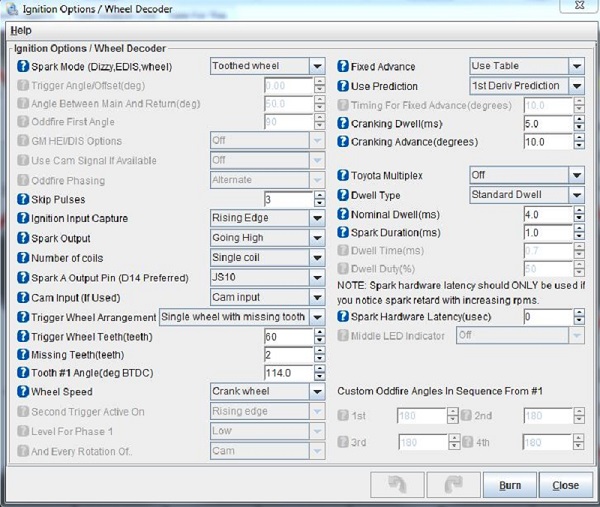Image resolution: width=600 pixels, height=507 pixels.
Task: Show help for Toyota Multiplex setting
Action: point(343,175)
